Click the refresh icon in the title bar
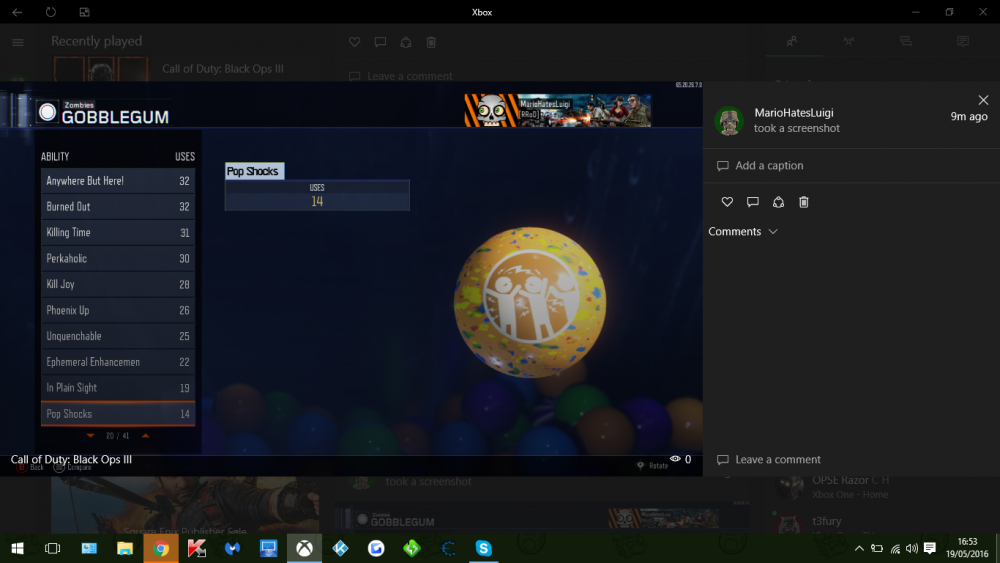Viewport: 1000px width, 563px height. (x=50, y=12)
